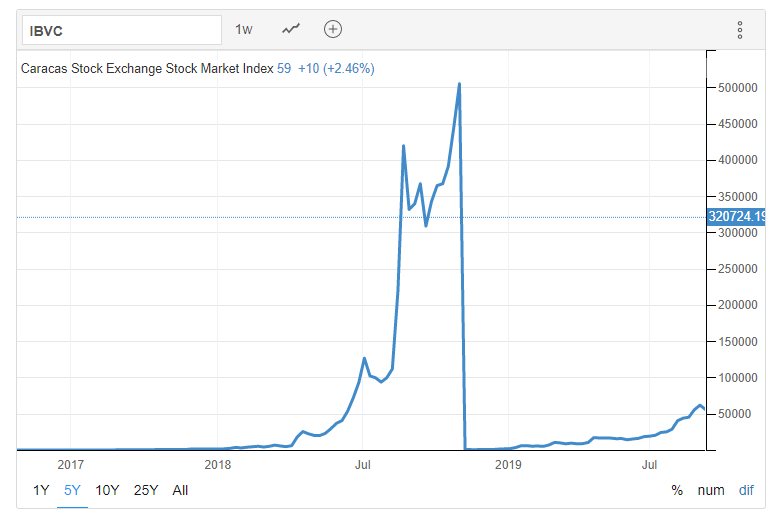Screen dimensions: 778x518
Task: Click the 250000 axis label
Action: tap(738, 269)
